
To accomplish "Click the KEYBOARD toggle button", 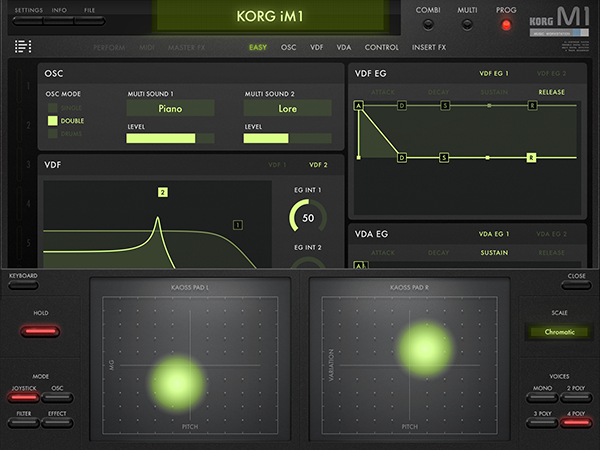I will click(23, 284).
